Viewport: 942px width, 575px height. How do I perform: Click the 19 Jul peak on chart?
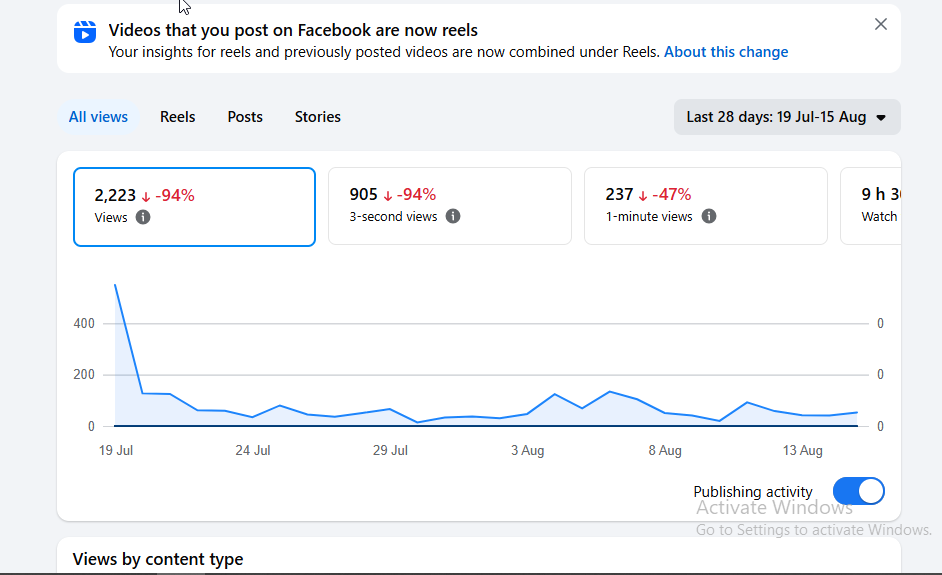click(x=115, y=285)
